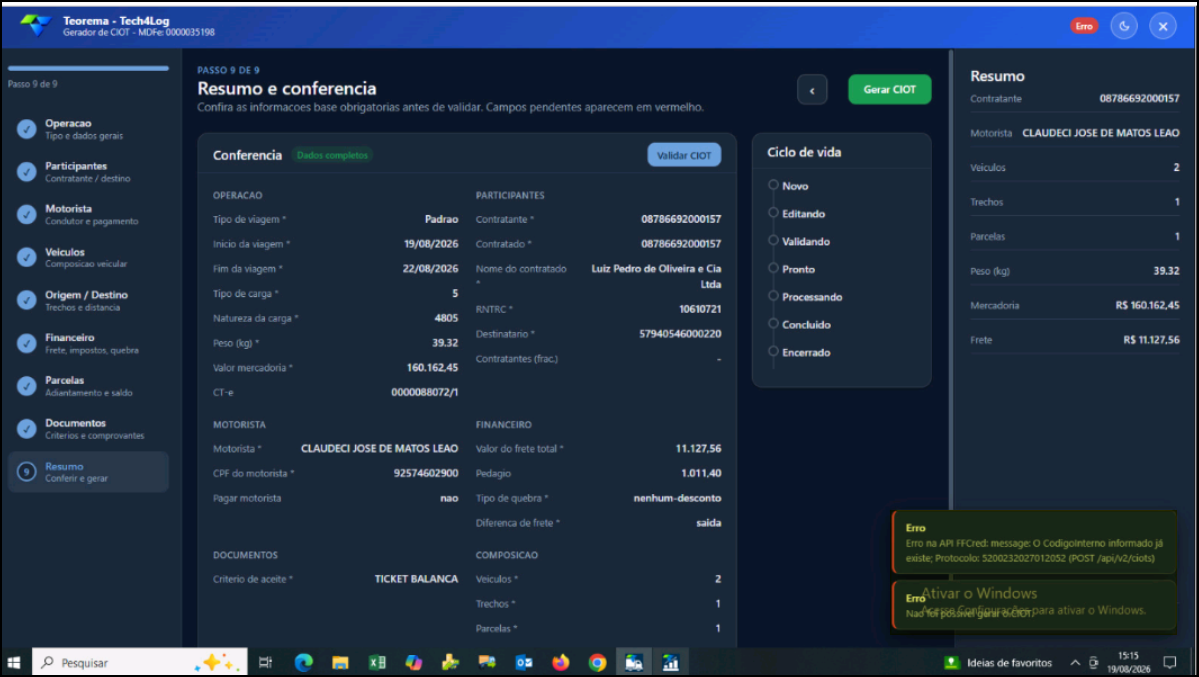Open the Parcelas step checkmark icon
This screenshot has height=677, width=1199.
coord(27,386)
